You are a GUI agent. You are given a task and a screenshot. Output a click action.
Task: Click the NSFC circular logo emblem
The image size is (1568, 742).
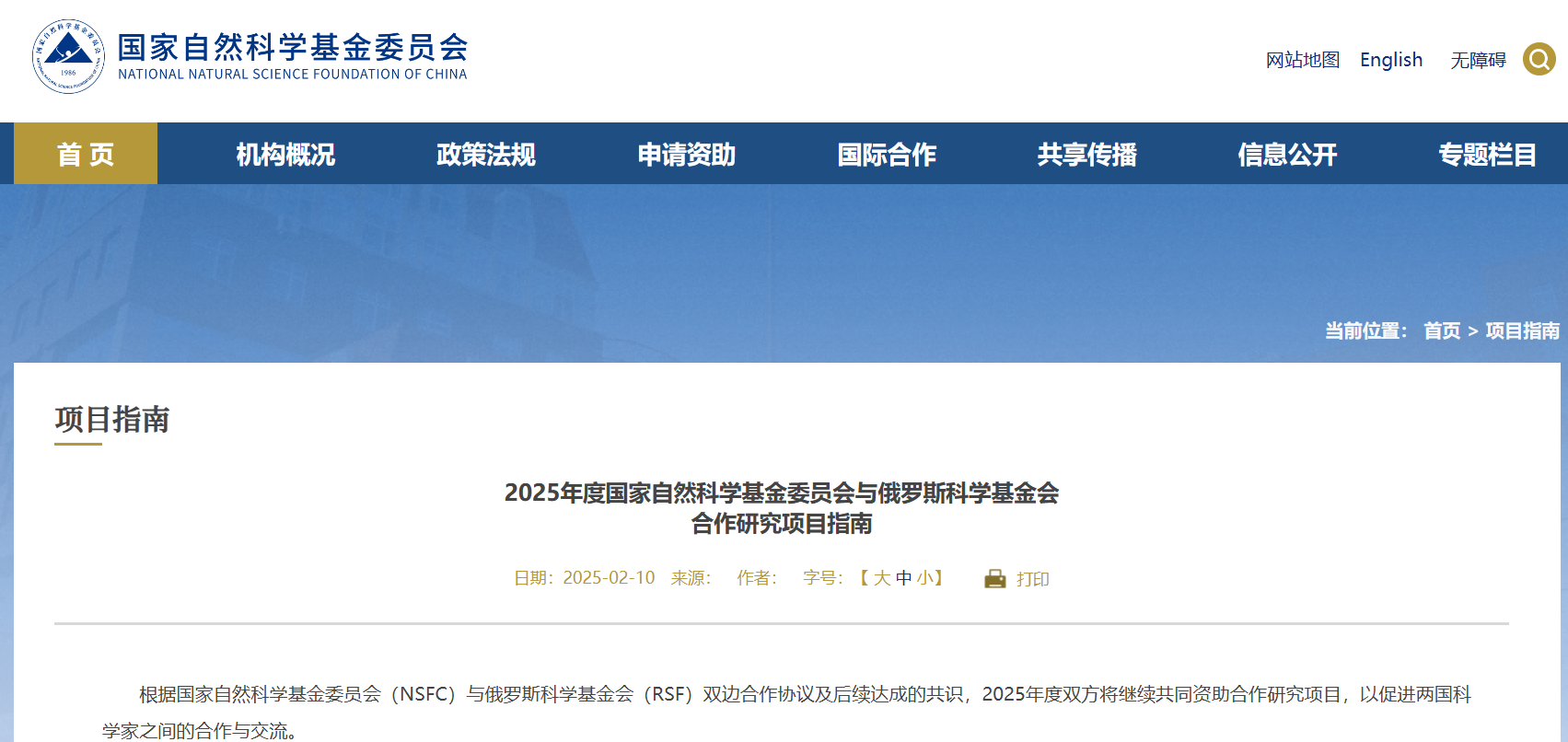[x=68, y=57]
